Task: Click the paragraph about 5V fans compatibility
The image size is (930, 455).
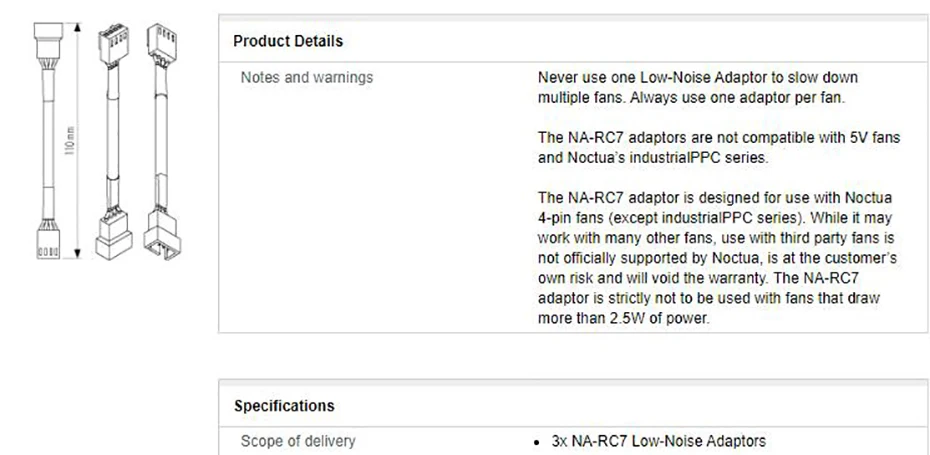Action: click(x=718, y=147)
